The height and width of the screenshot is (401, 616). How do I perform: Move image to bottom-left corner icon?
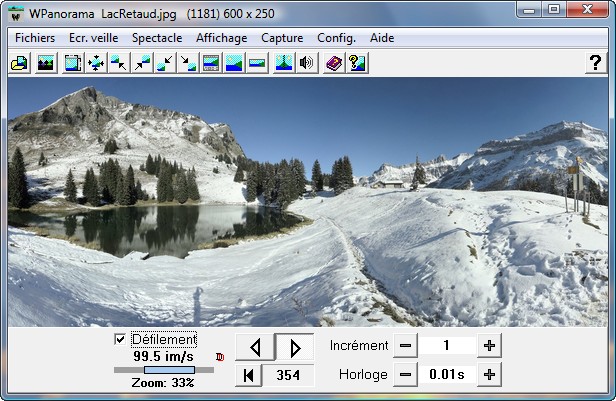click(165, 63)
